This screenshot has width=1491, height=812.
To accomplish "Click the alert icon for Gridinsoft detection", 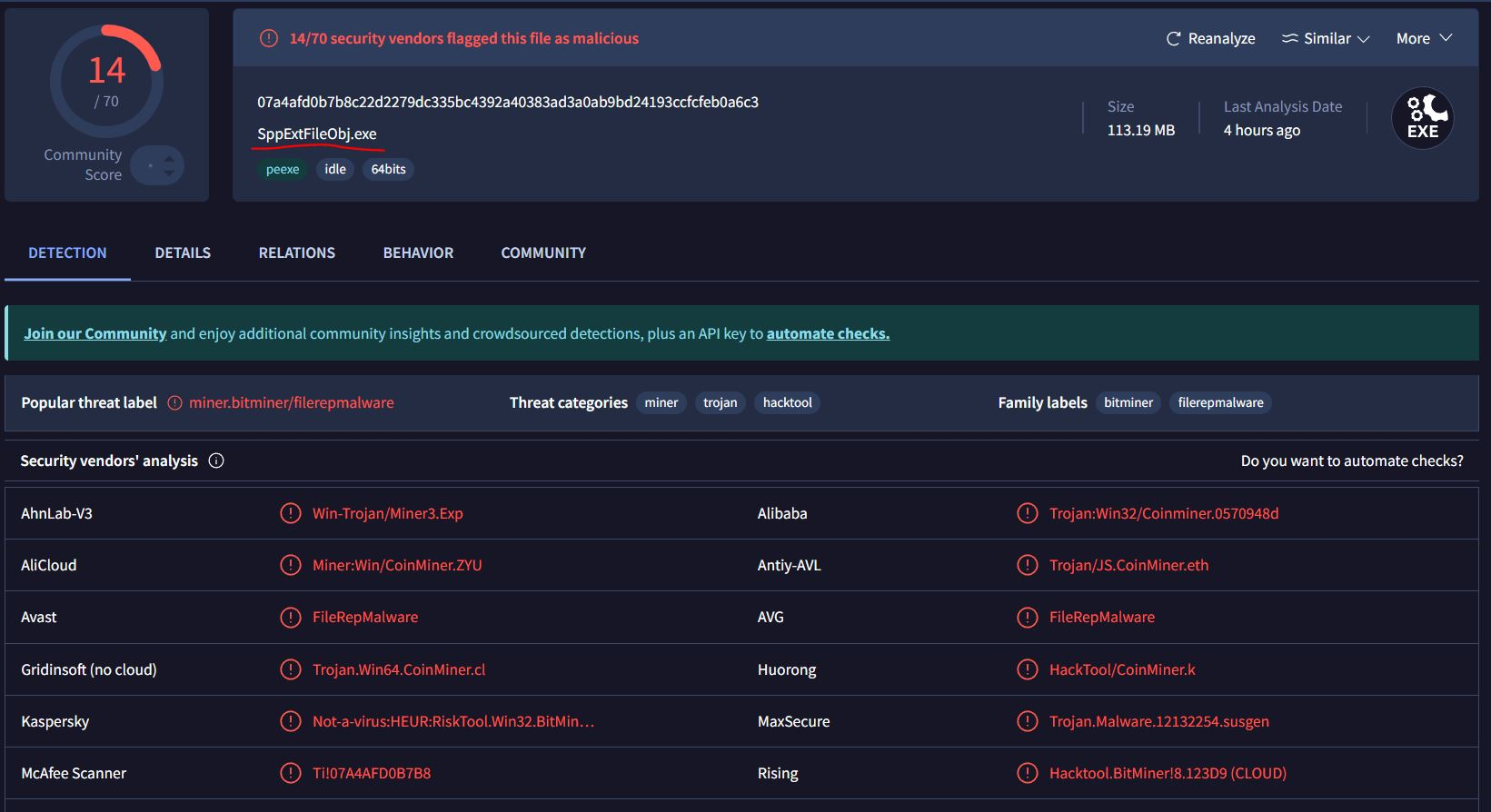I will [x=290, y=669].
